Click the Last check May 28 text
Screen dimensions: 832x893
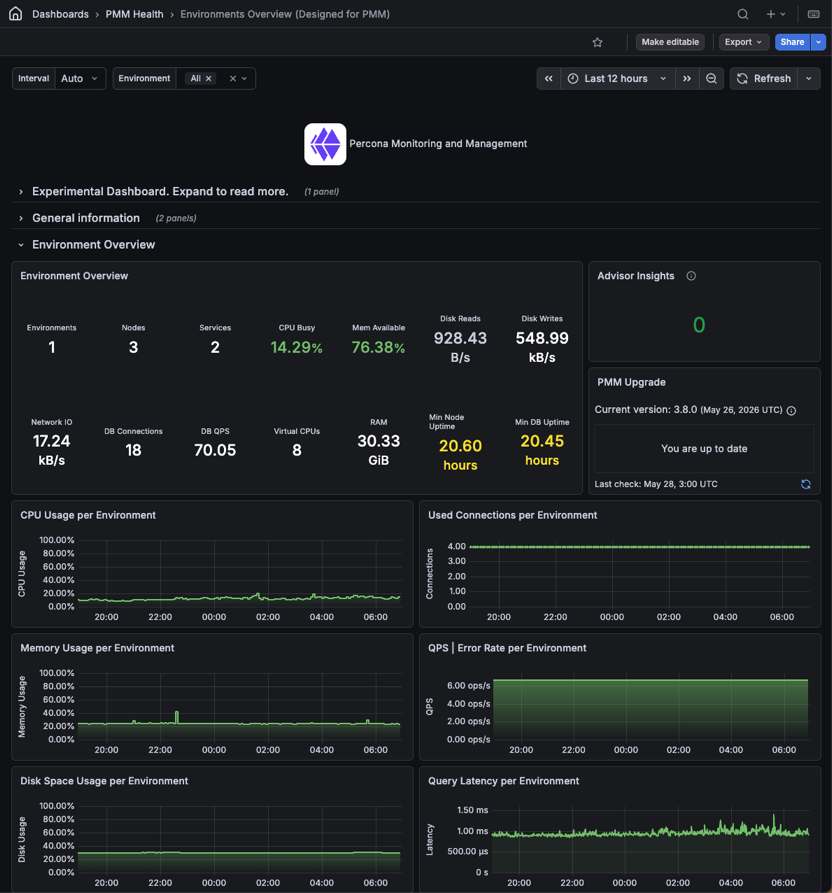click(x=656, y=484)
